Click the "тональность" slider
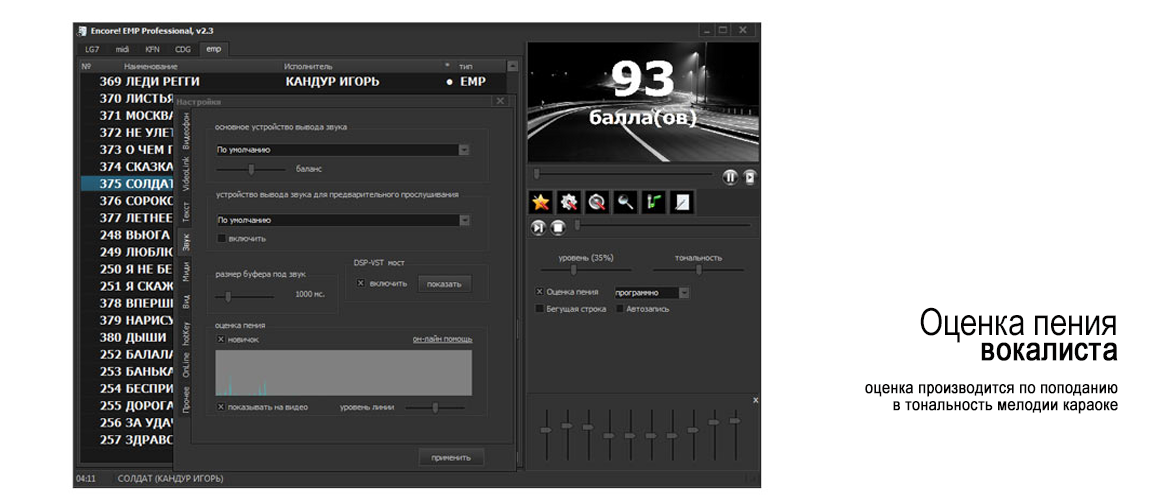 coord(698,269)
